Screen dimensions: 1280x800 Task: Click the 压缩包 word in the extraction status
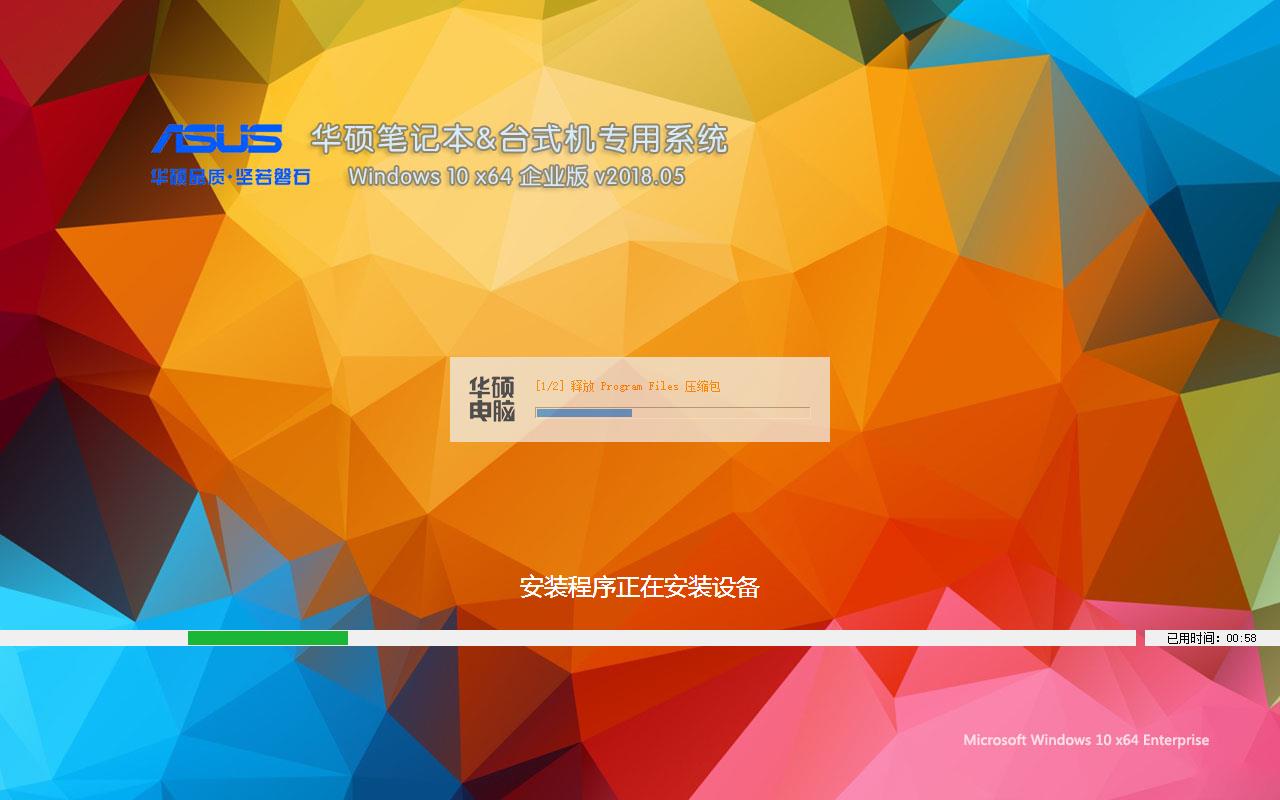click(702, 386)
